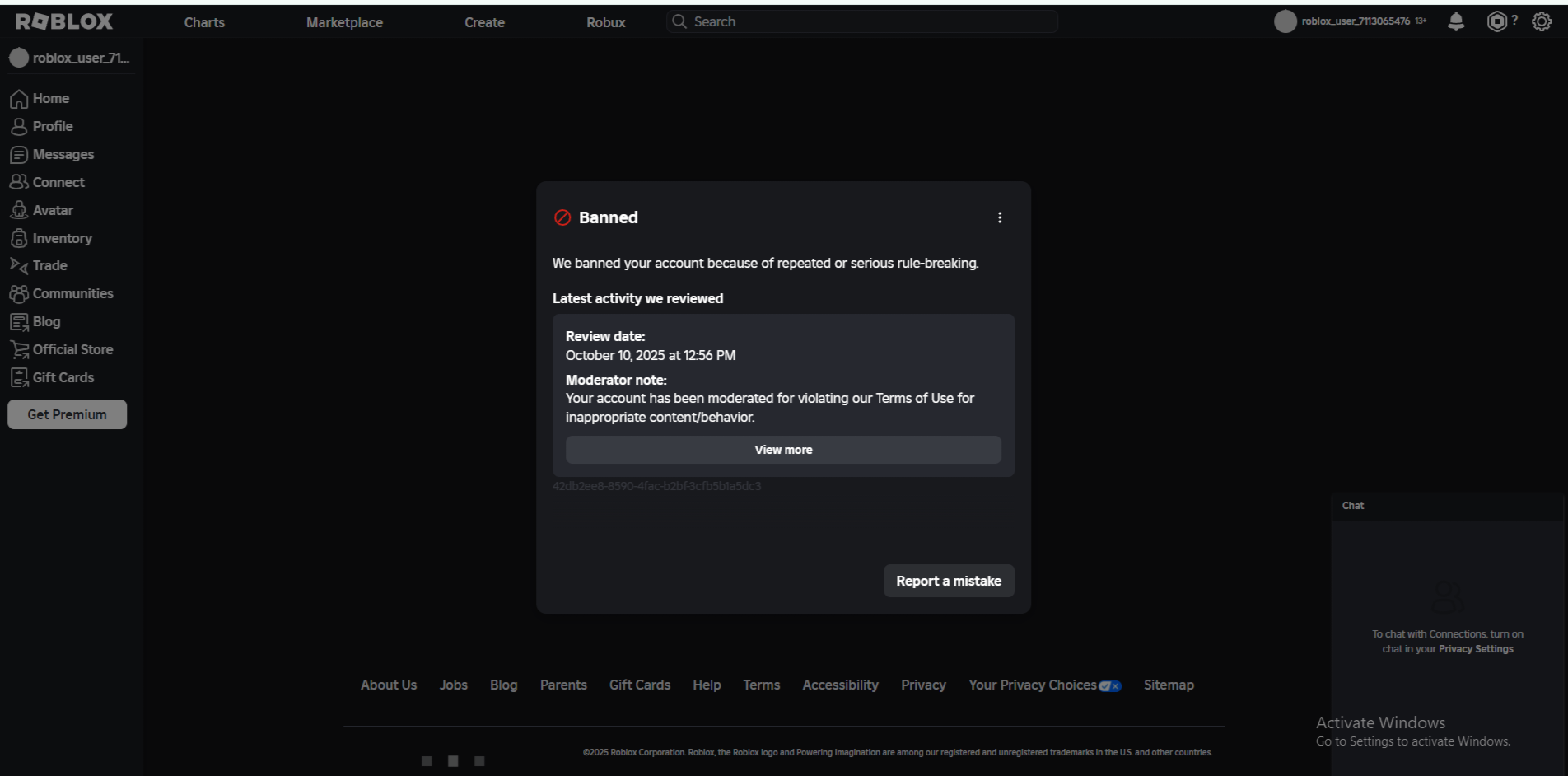
Task: Open the Terms footer link
Action: pos(762,685)
